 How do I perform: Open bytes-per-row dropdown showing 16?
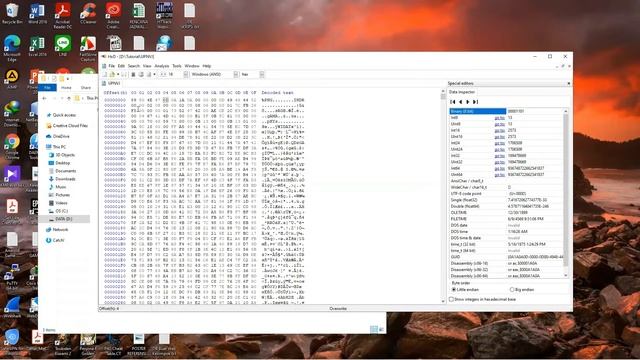pos(186,75)
